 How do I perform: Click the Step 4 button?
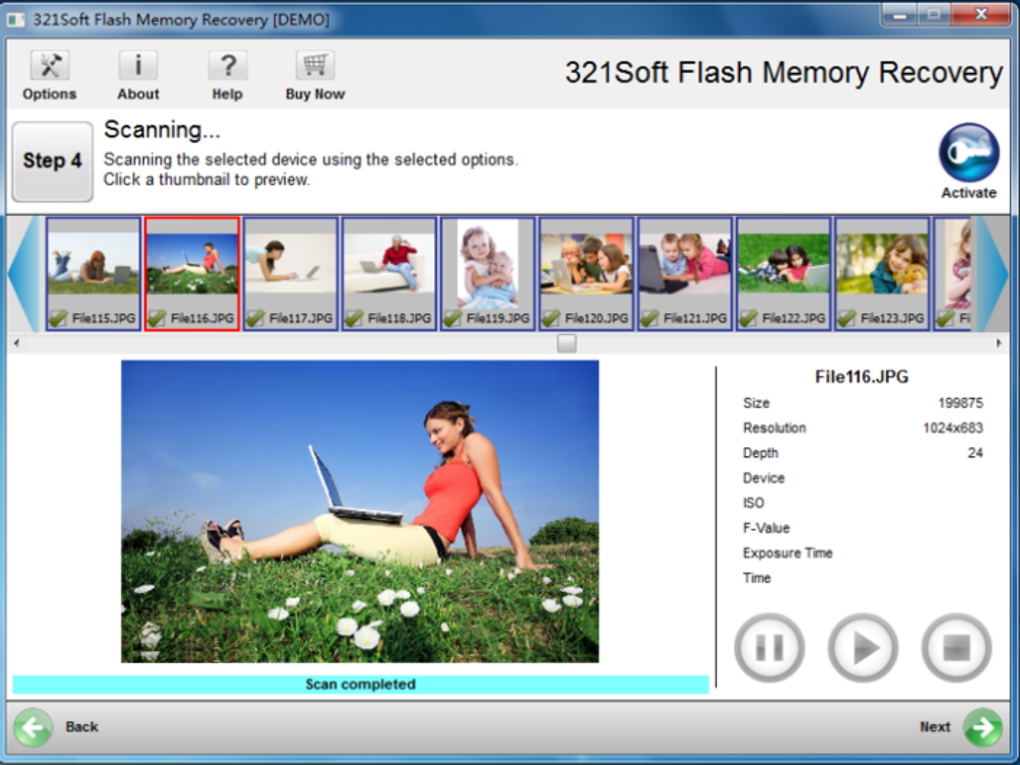(x=52, y=161)
